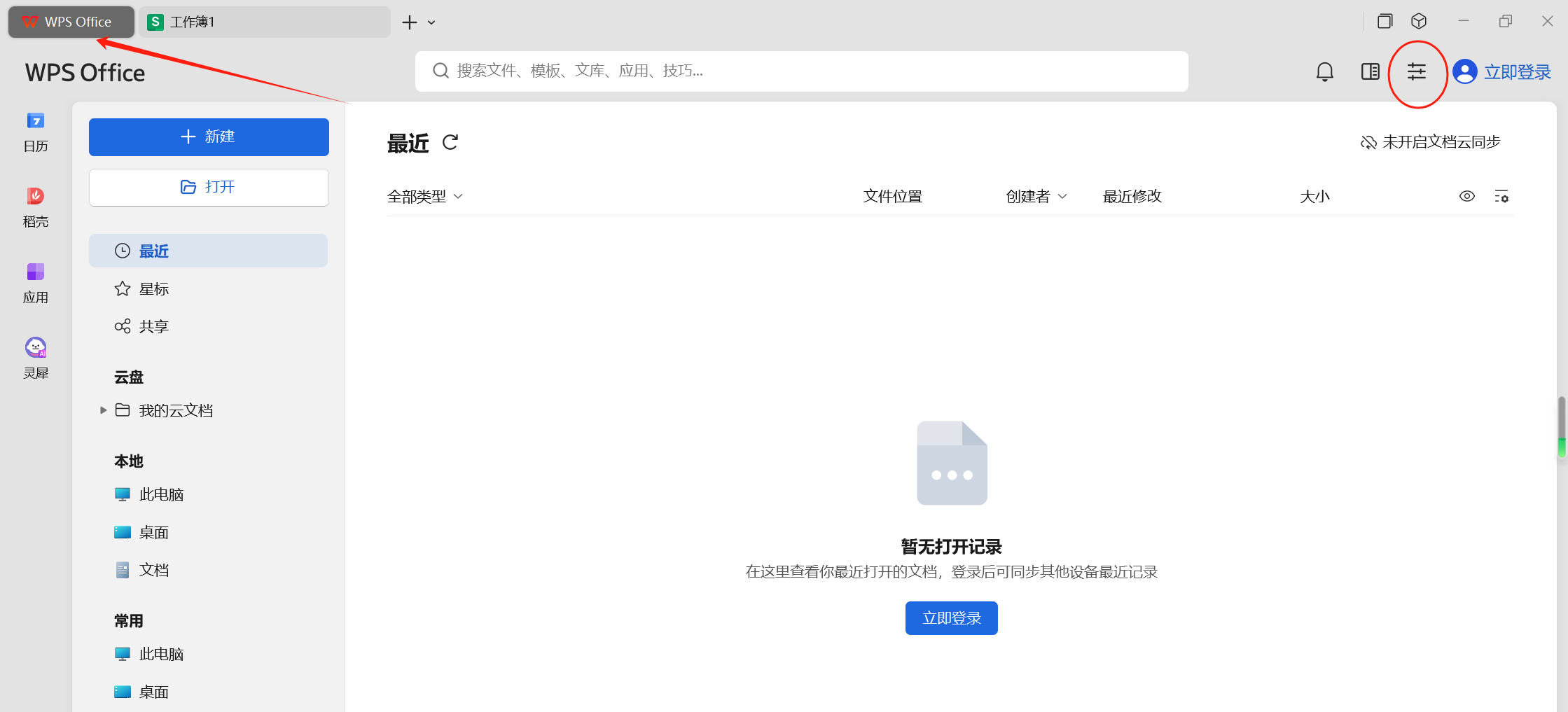The height and width of the screenshot is (712, 1568).
Task: Open the 全部类型 file type dropdown
Action: (425, 197)
